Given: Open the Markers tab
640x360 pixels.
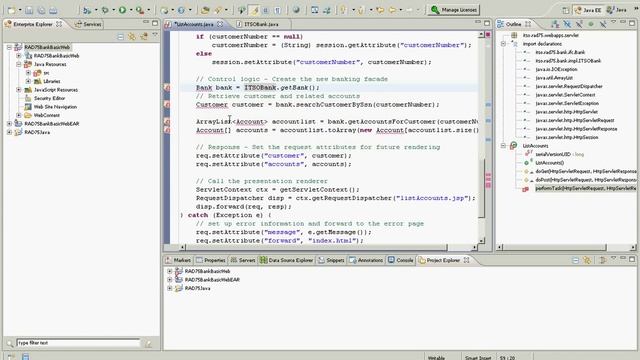Looking at the screenshot, I should [x=178, y=260].
